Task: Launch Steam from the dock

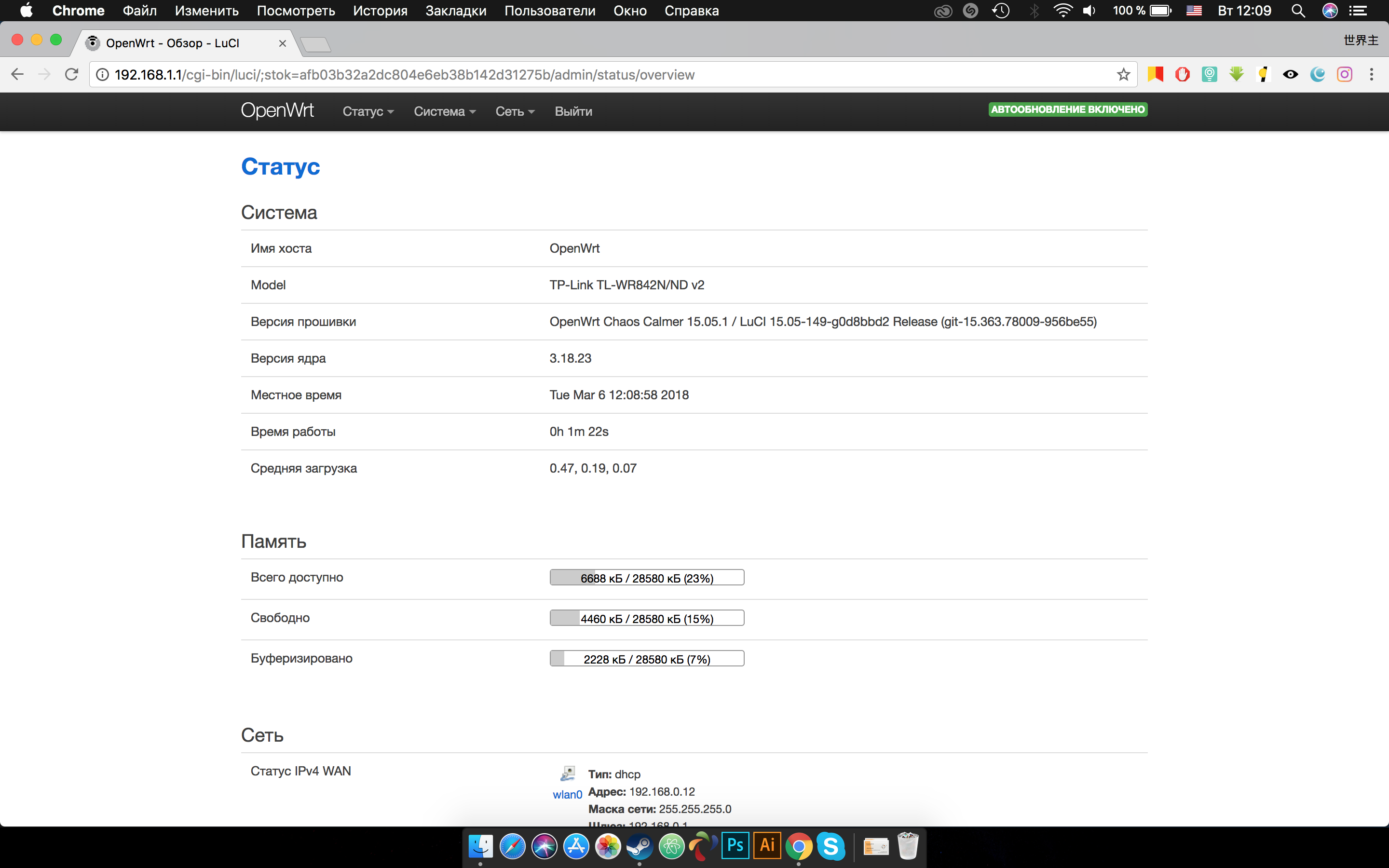Action: (640, 846)
